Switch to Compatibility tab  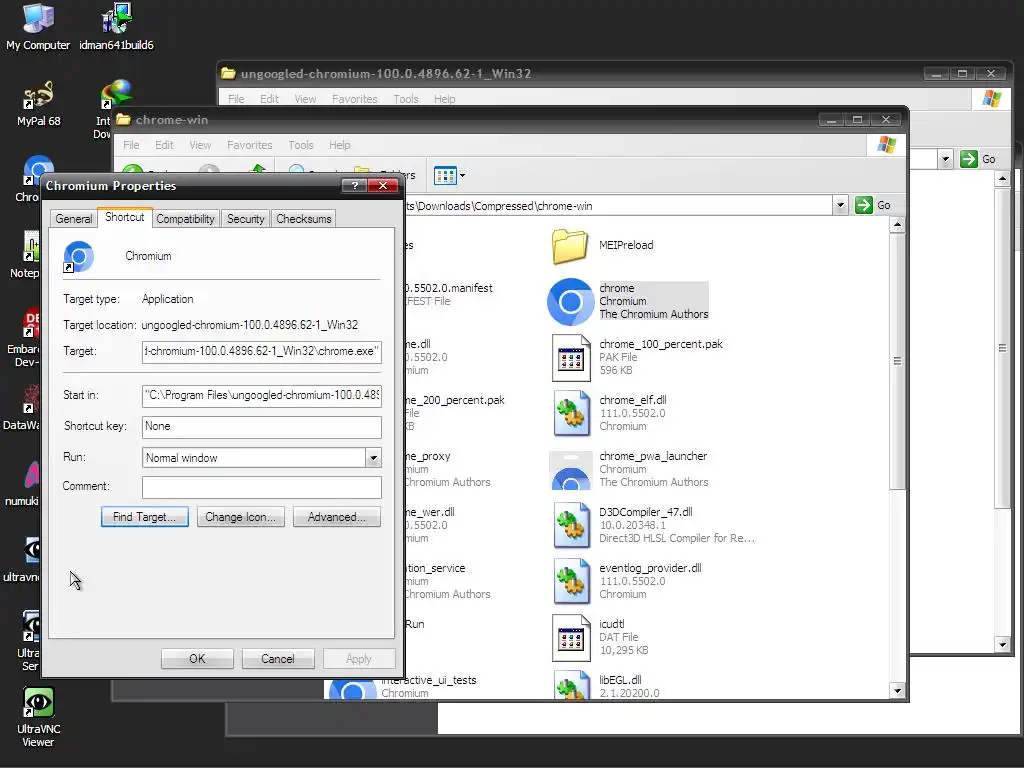pyautogui.click(x=185, y=219)
